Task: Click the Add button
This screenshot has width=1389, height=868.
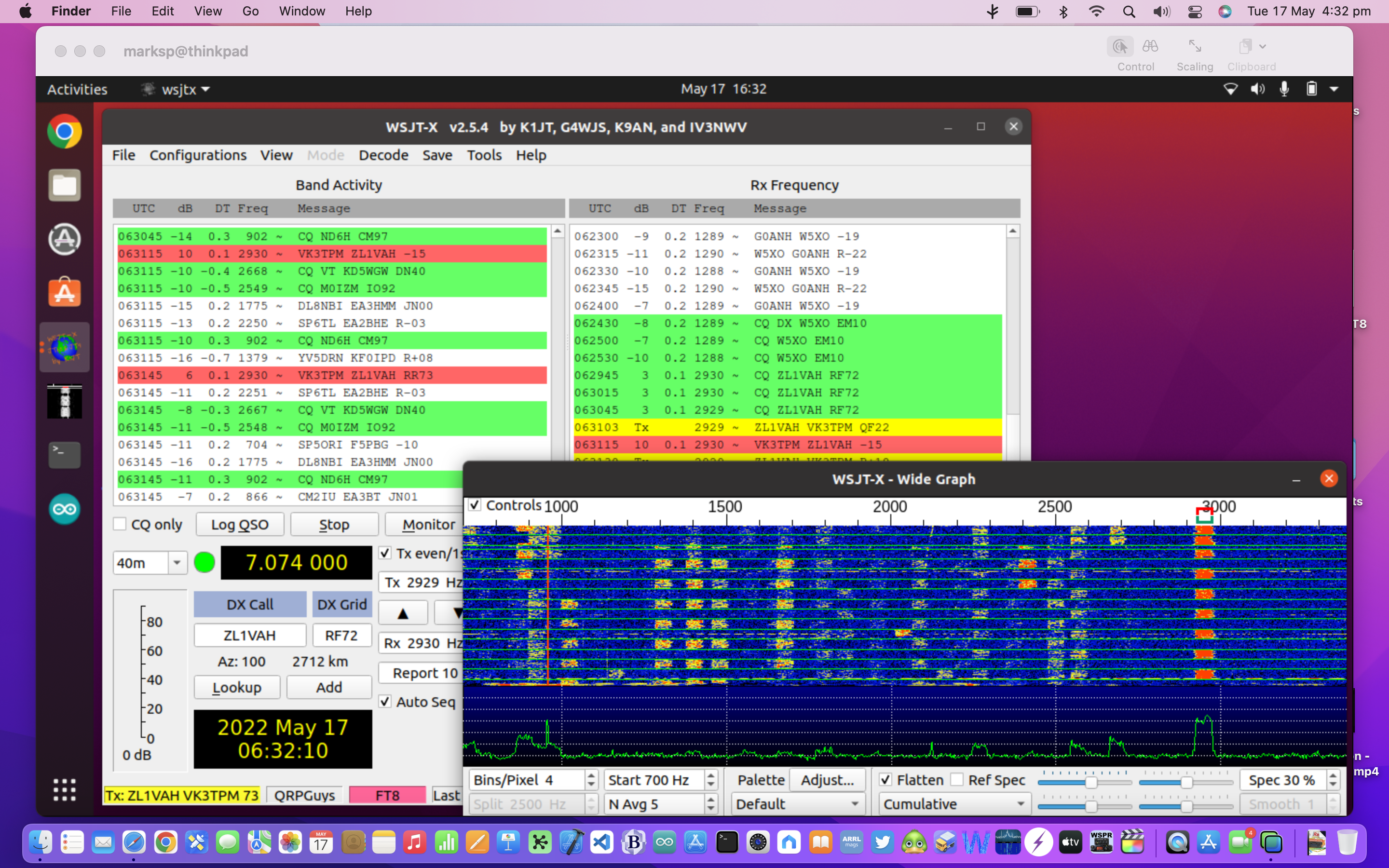Action: (329, 687)
